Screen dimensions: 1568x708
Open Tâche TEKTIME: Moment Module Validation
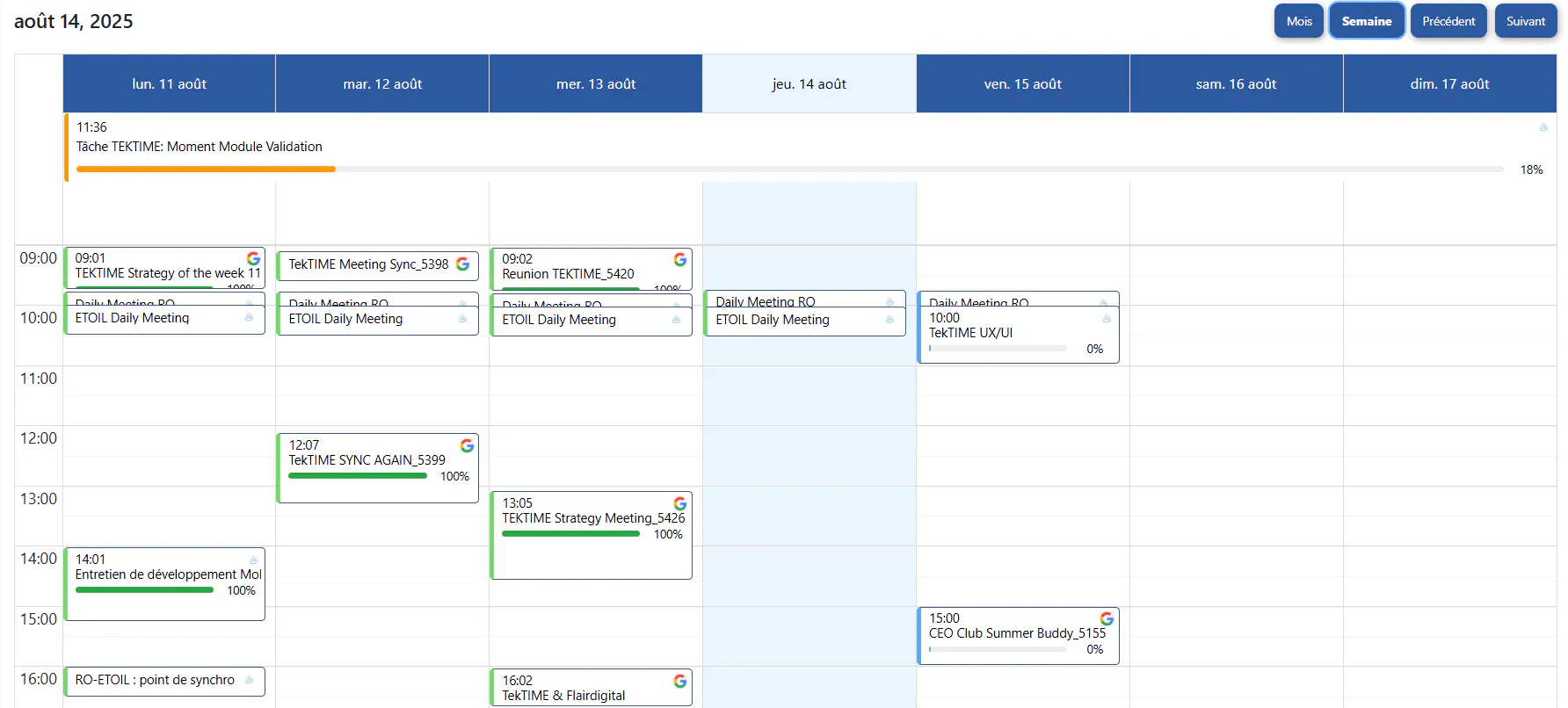pyautogui.click(x=810, y=148)
